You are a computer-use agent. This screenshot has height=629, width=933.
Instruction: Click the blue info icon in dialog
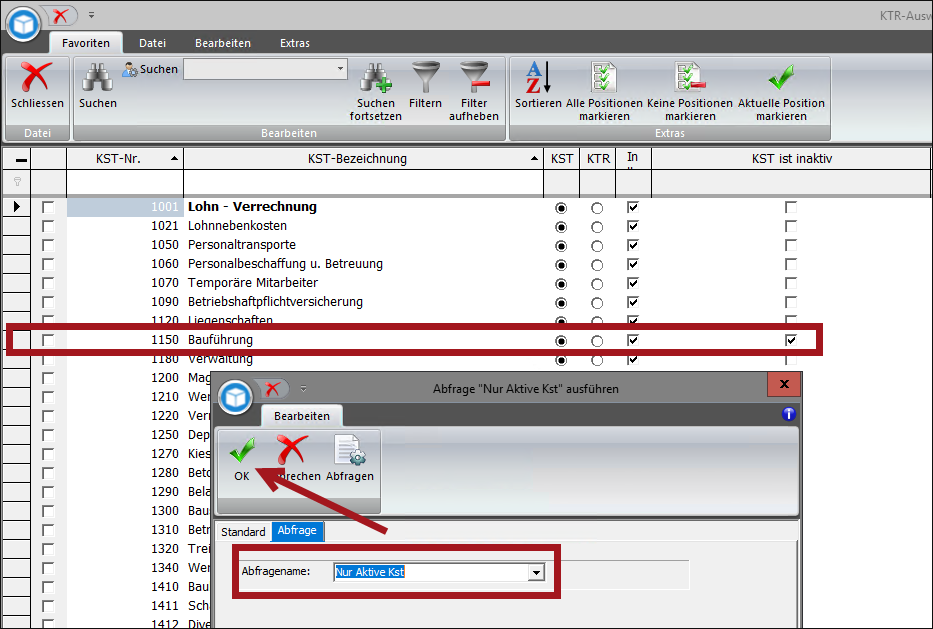788,414
